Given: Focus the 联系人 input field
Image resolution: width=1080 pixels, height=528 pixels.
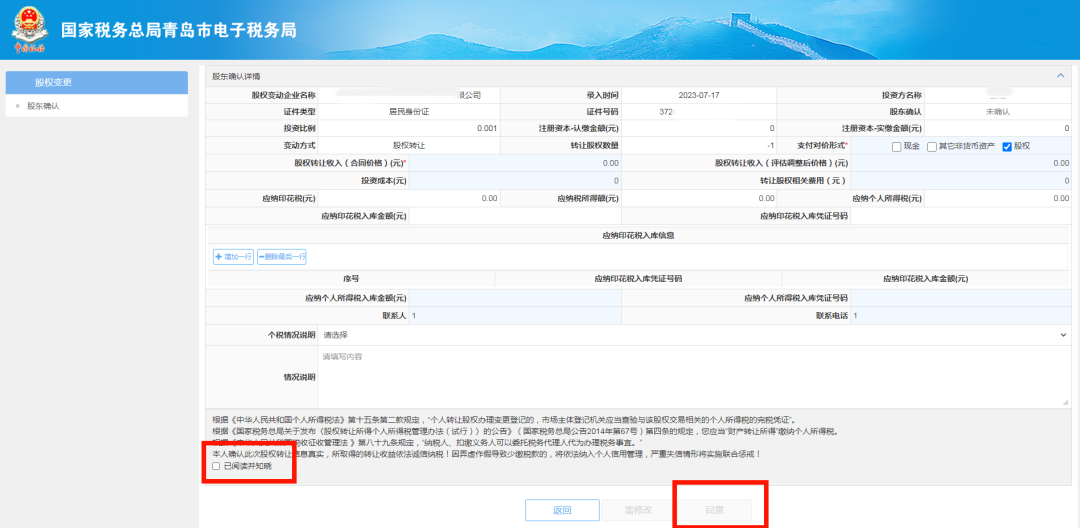Looking at the screenshot, I should point(515,315).
